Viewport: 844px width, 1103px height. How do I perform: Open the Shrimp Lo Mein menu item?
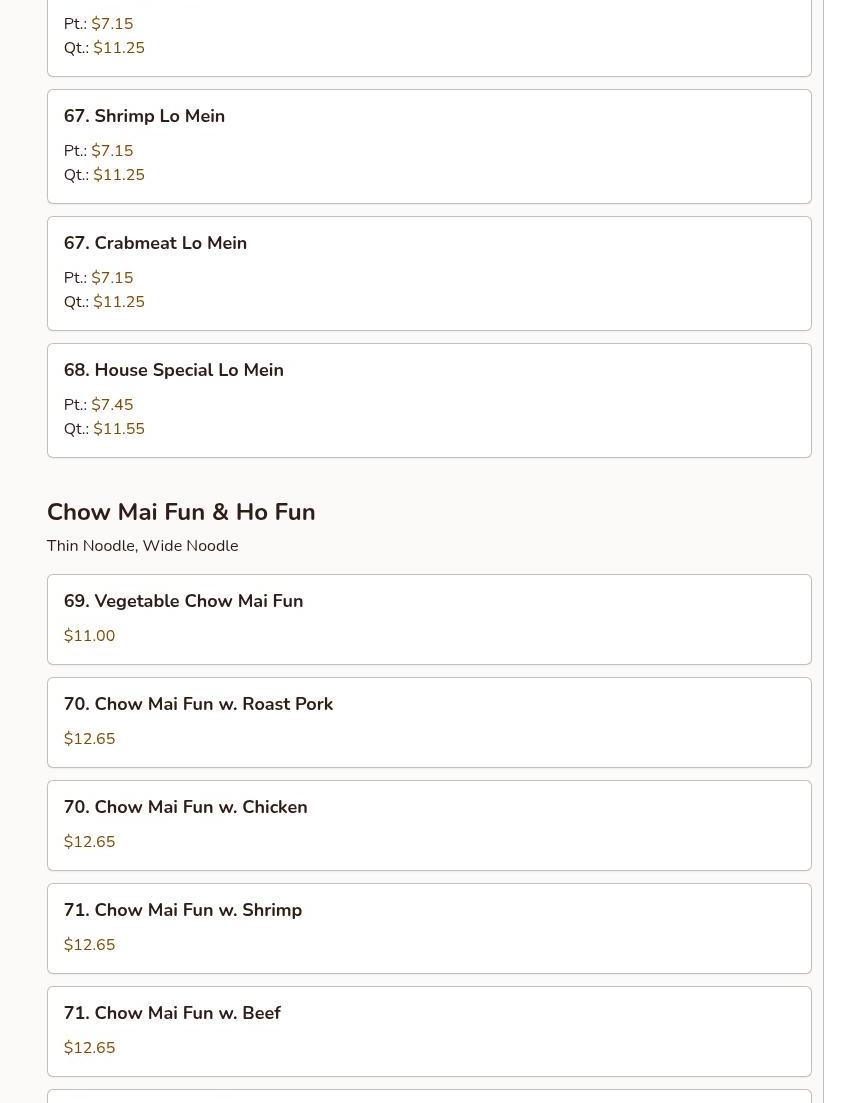coord(144,117)
